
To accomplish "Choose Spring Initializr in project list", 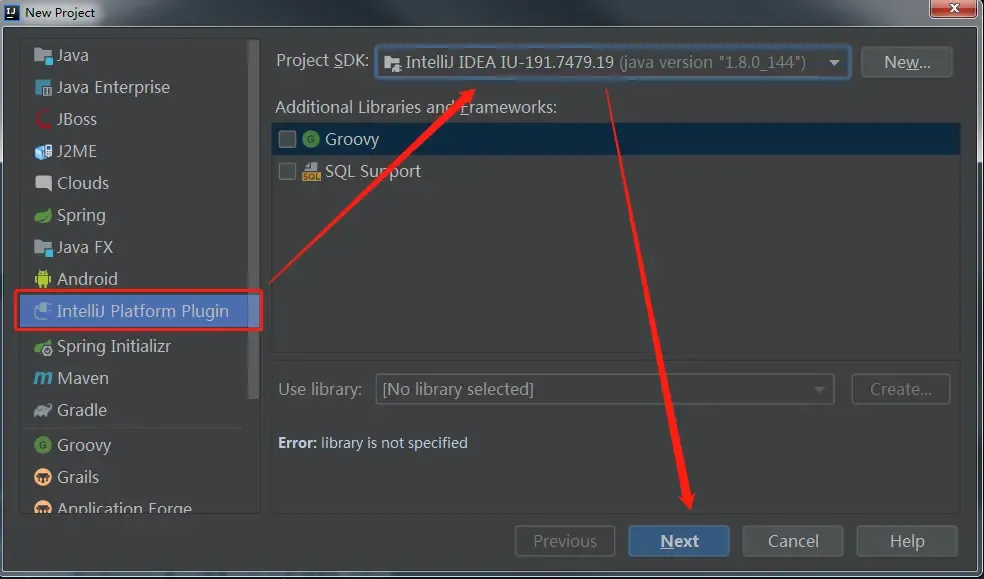I will click(x=113, y=346).
